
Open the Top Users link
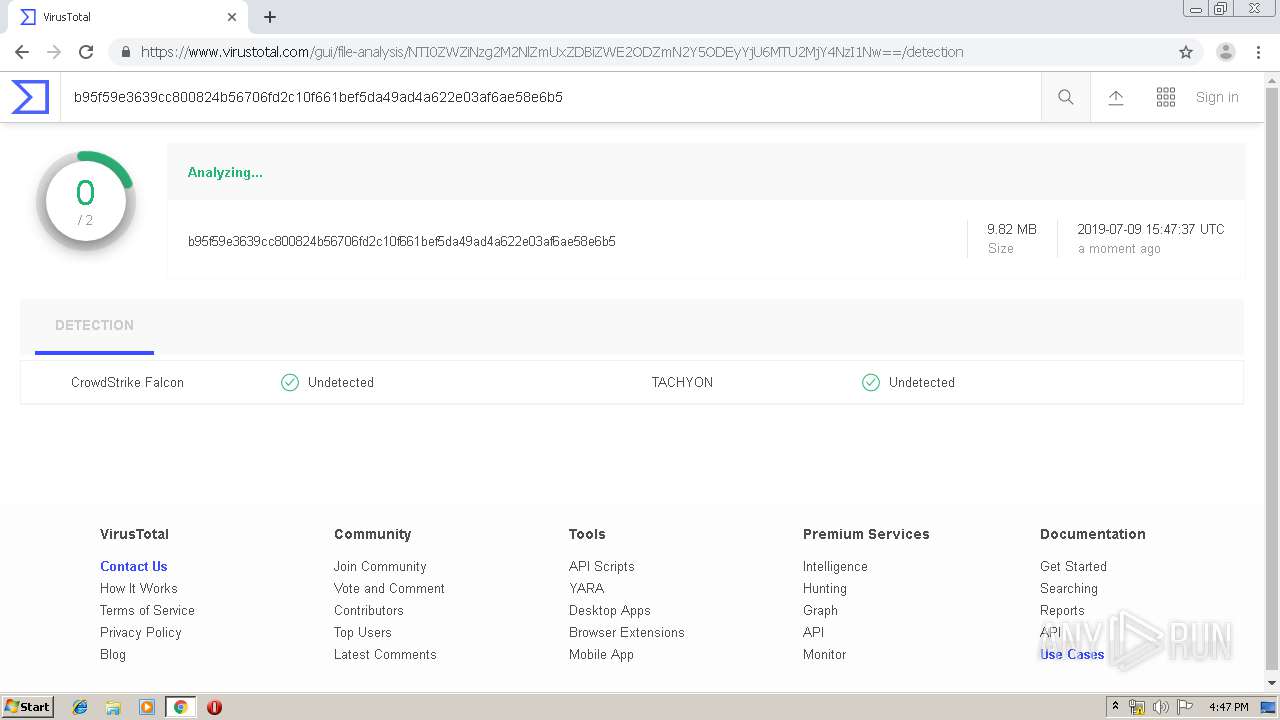[363, 632]
